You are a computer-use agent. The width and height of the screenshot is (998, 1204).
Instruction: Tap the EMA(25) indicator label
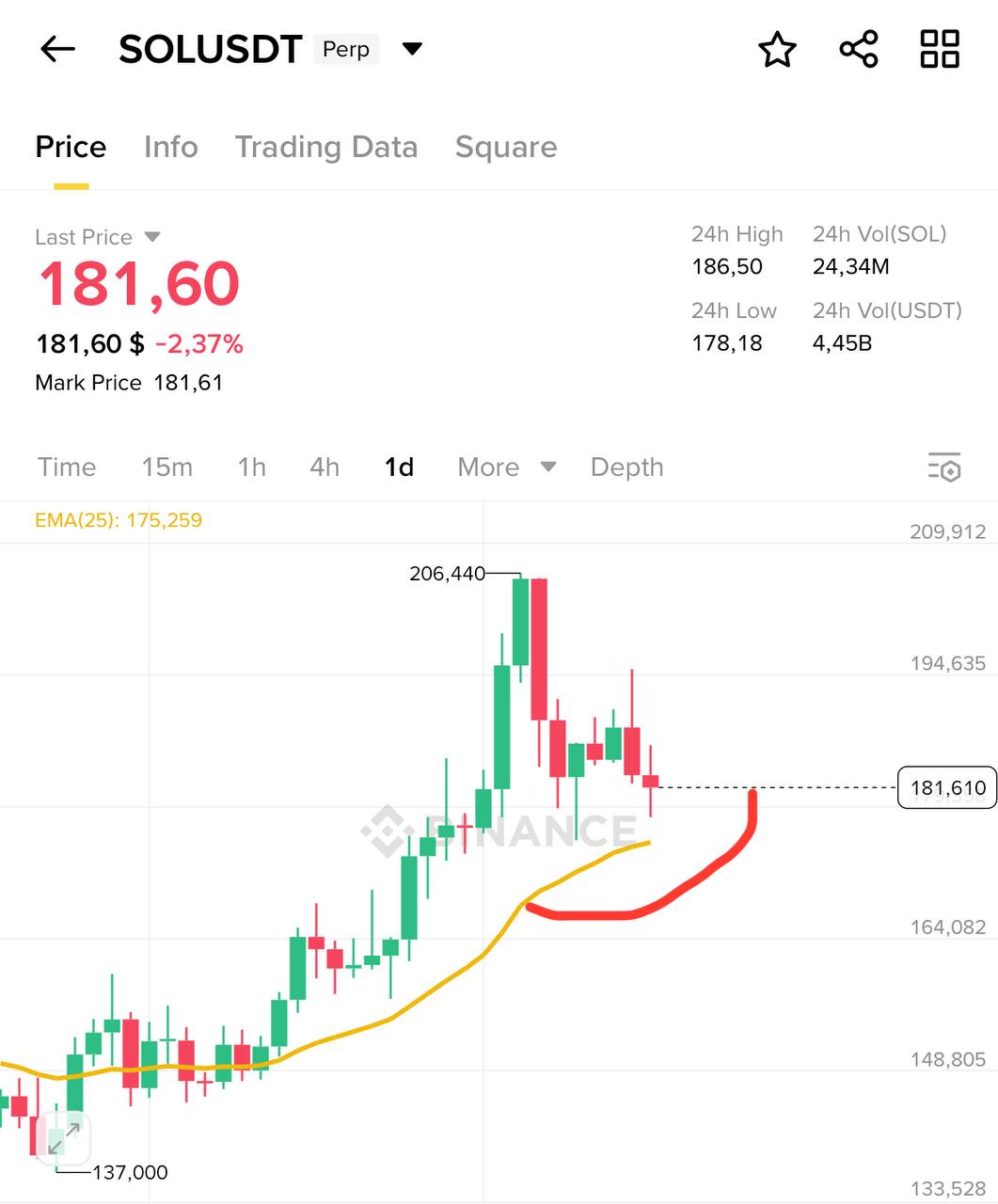click(119, 520)
